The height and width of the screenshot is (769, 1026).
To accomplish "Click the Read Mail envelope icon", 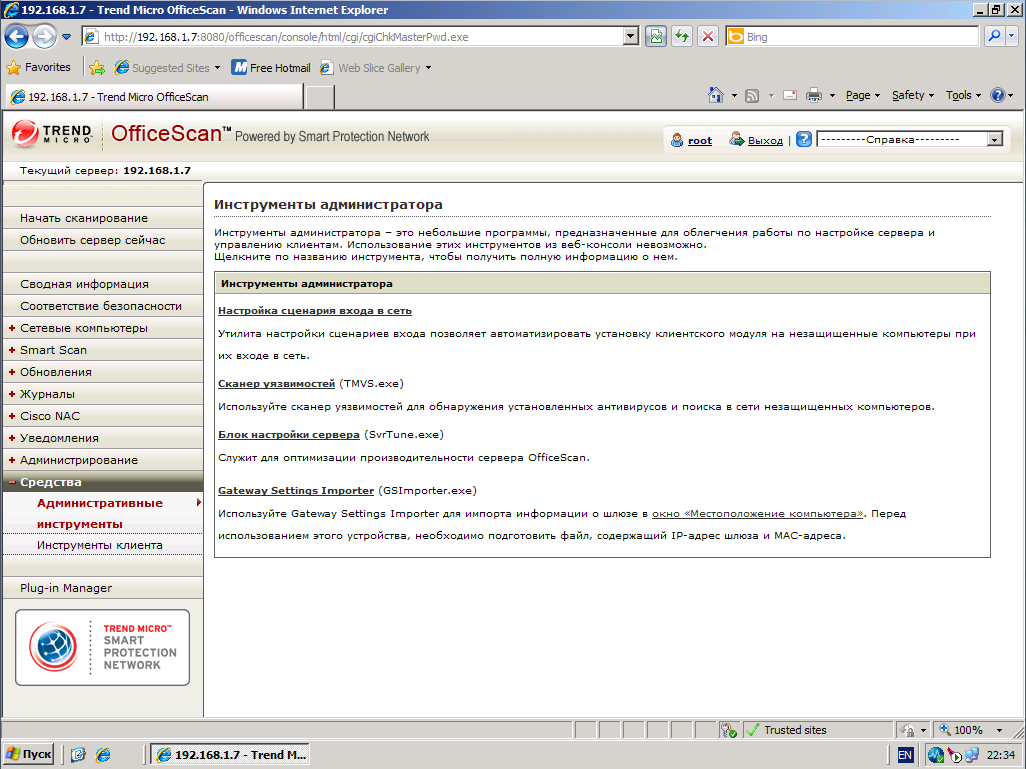I will tap(790, 96).
